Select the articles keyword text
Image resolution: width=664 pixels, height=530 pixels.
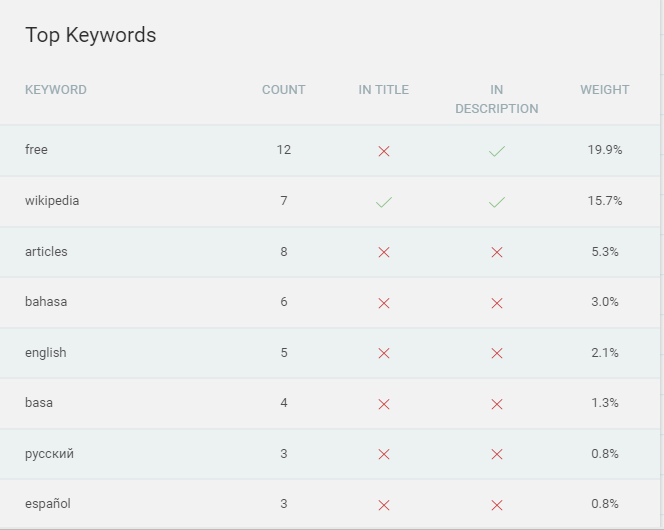coord(46,251)
